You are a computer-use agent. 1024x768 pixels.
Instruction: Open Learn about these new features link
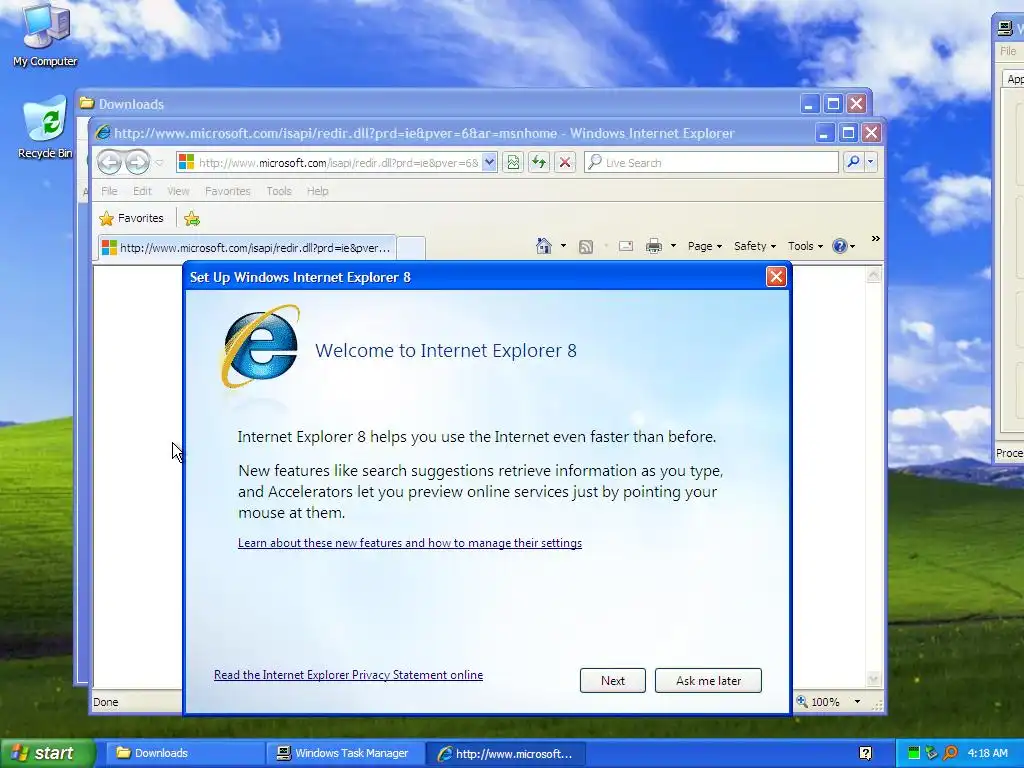pos(409,543)
